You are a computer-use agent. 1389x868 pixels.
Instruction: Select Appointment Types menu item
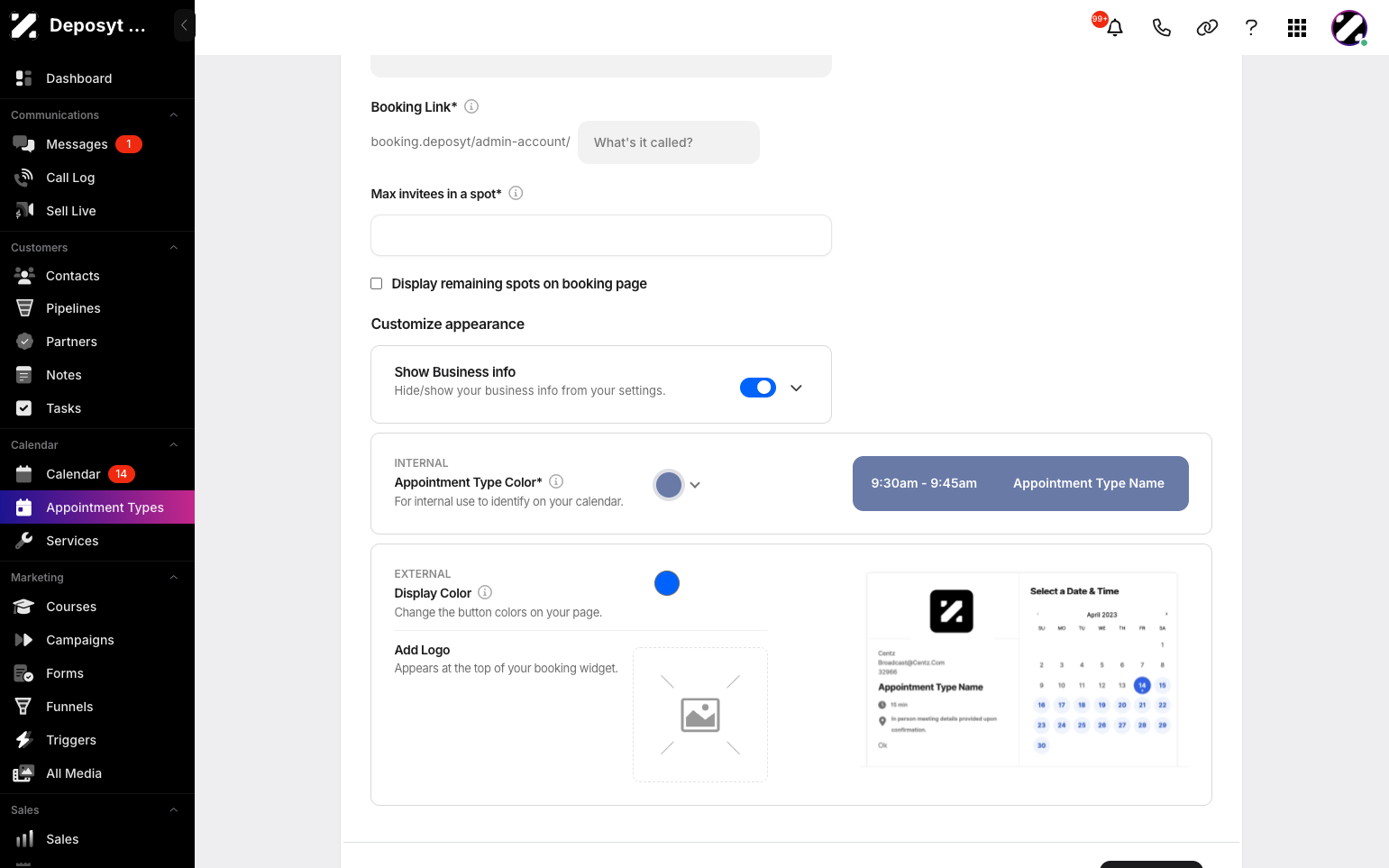(x=97, y=507)
